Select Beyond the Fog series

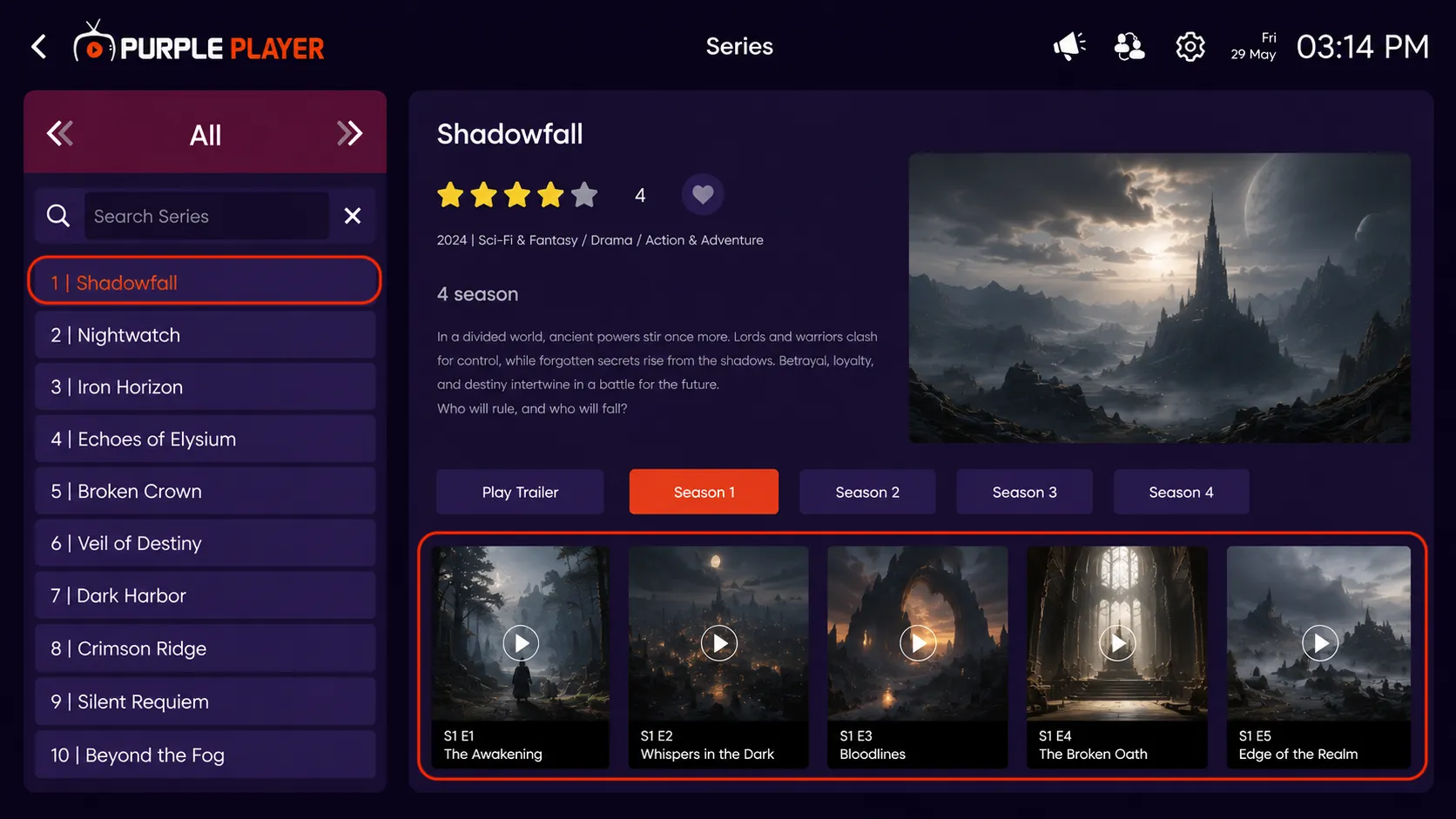[x=206, y=755]
